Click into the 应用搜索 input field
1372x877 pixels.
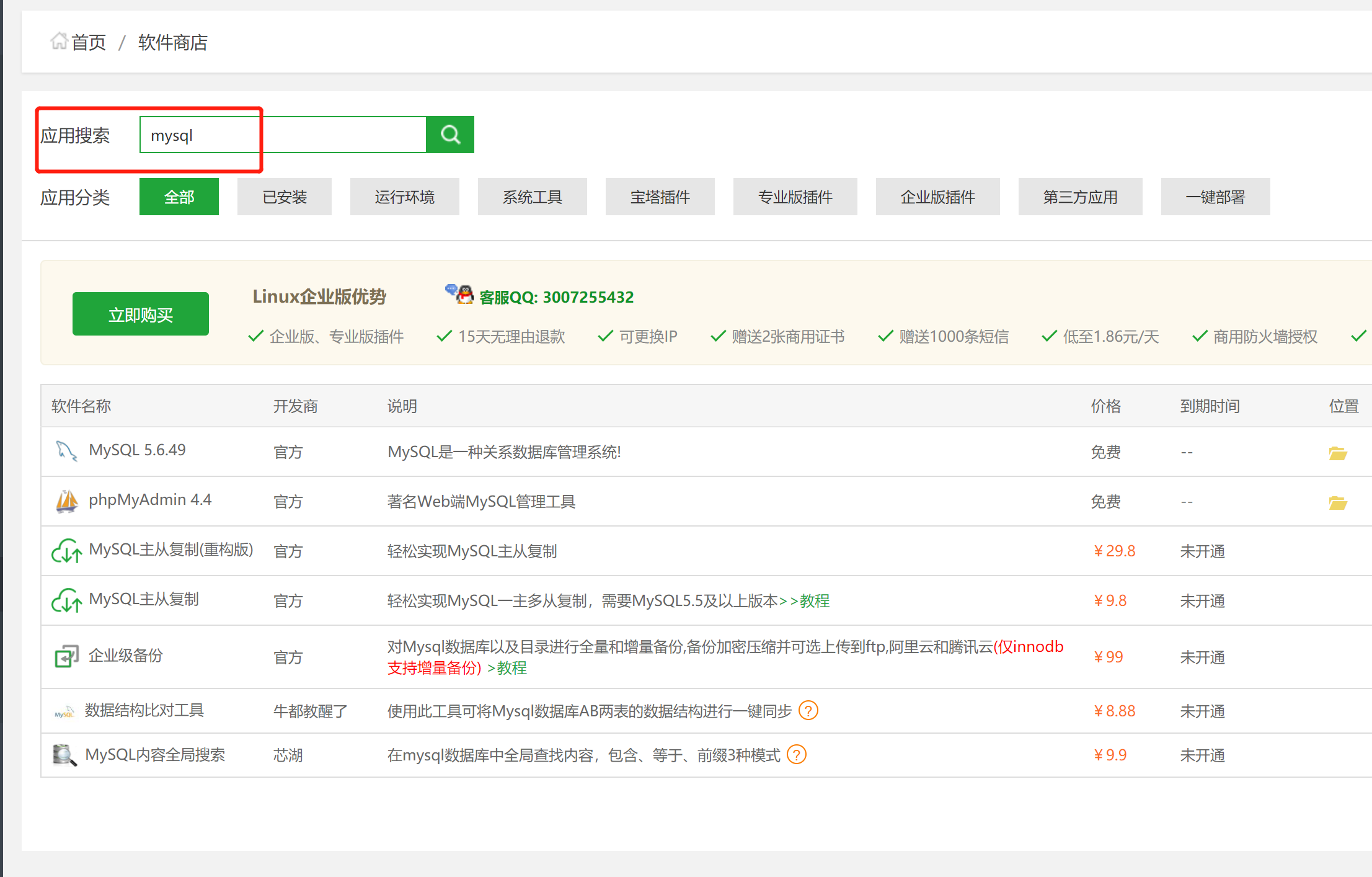coord(283,135)
